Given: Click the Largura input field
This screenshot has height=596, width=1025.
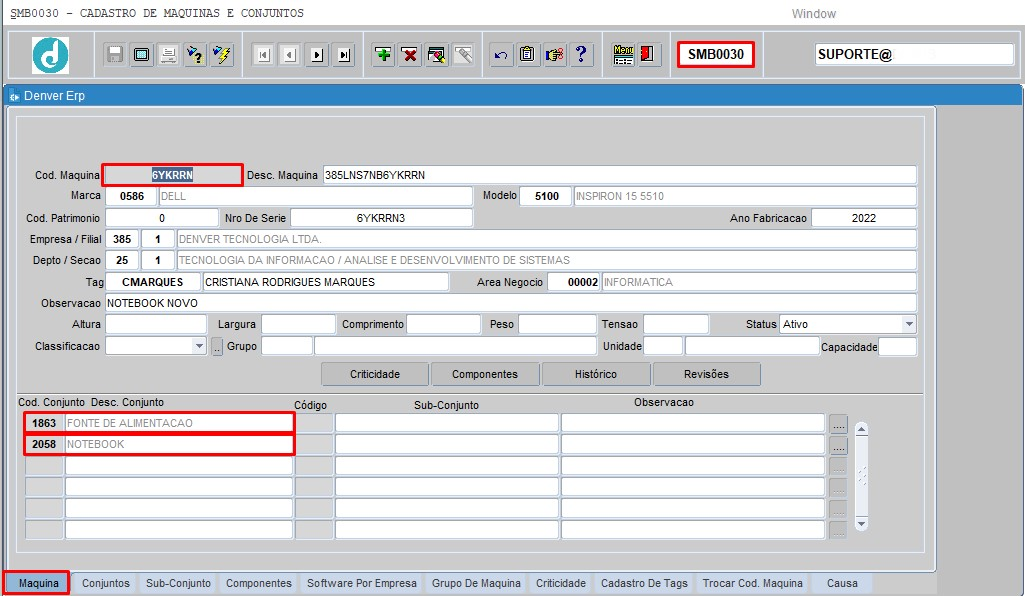Looking at the screenshot, I should [298, 324].
